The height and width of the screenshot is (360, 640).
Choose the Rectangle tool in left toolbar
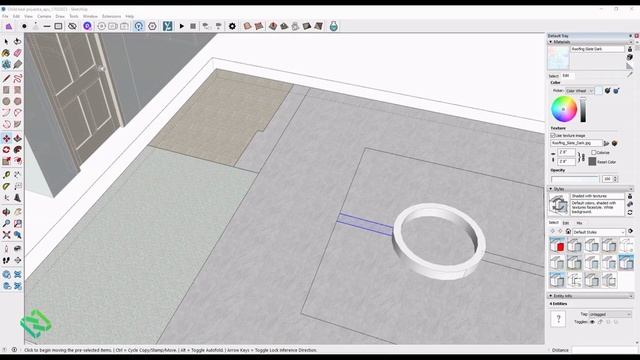[6, 90]
